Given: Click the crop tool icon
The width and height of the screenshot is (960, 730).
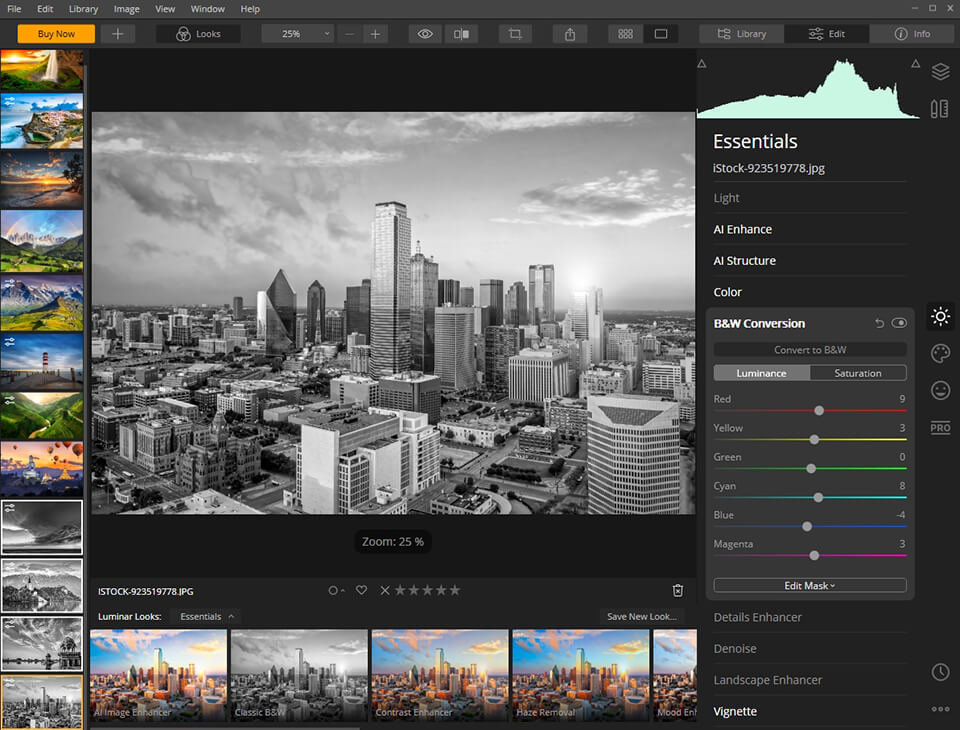Looking at the screenshot, I should (x=515, y=34).
